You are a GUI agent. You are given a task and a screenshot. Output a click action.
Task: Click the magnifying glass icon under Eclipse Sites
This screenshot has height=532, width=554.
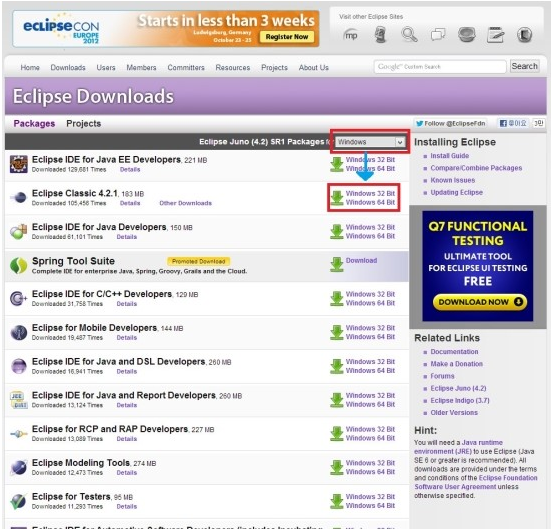pyautogui.click(x=409, y=35)
